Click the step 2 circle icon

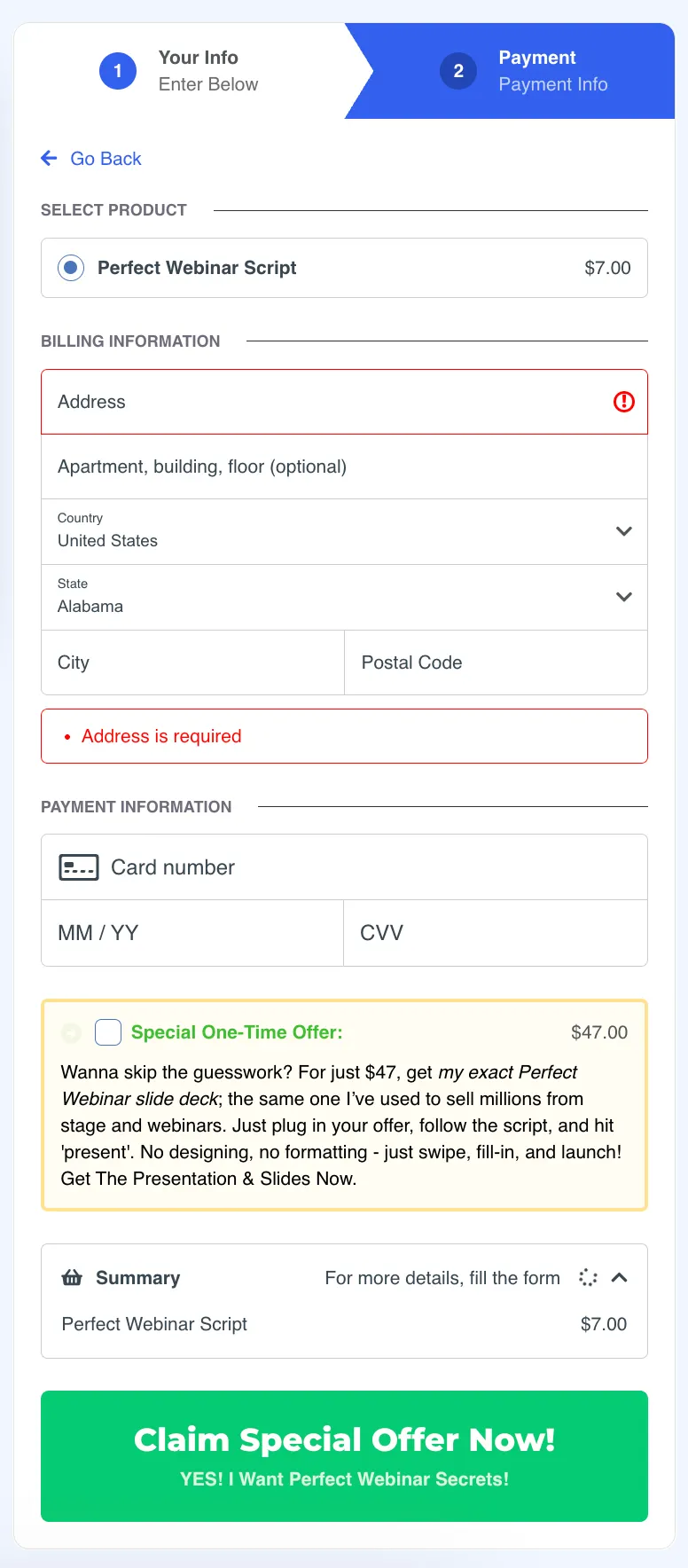[458, 71]
